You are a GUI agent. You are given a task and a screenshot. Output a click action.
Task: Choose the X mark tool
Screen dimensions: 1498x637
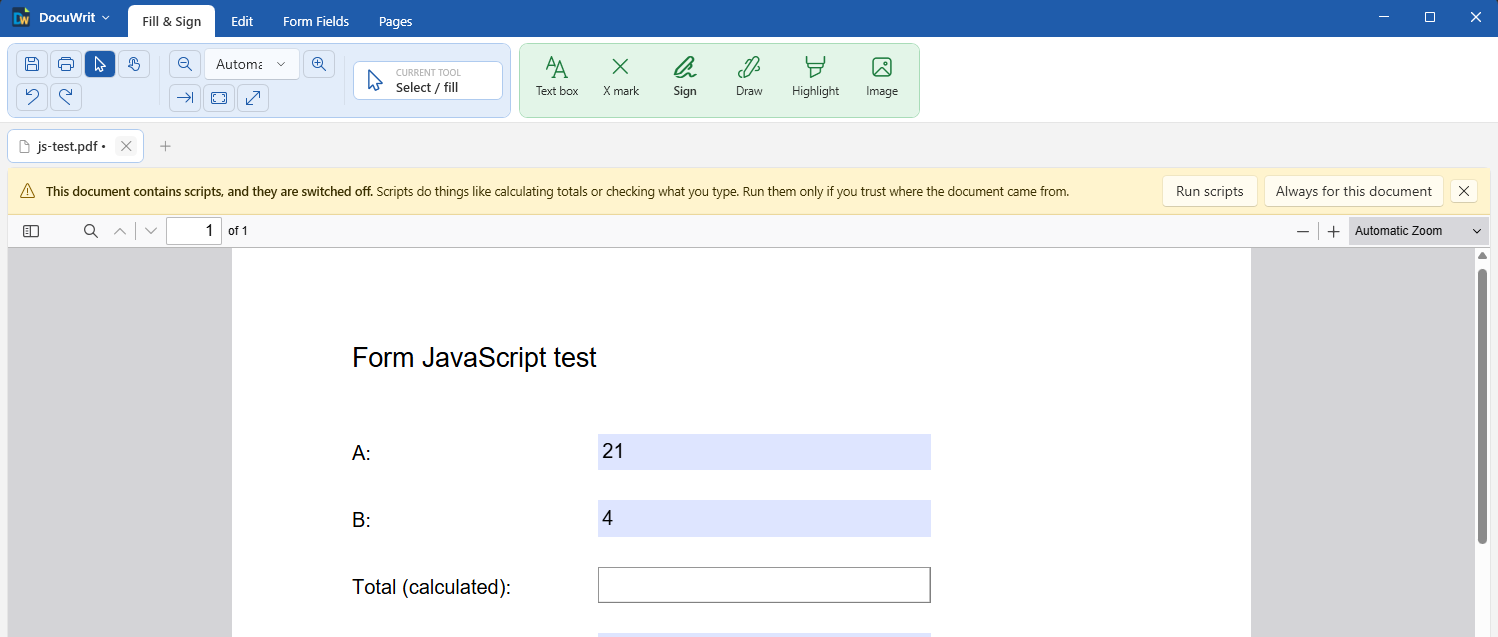point(621,78)
